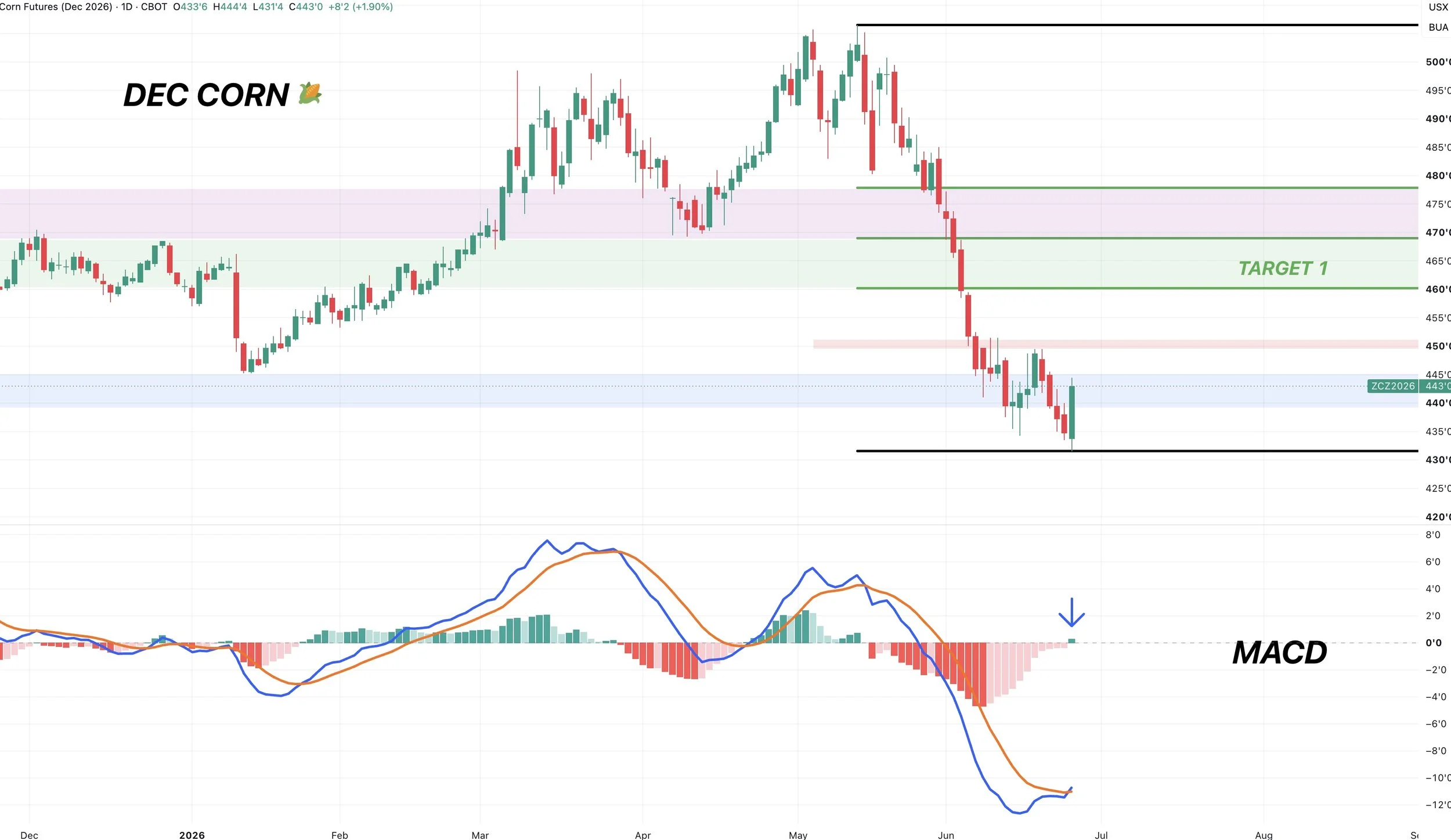Click the "Dec" label on time axis

(x=29, y=835)
